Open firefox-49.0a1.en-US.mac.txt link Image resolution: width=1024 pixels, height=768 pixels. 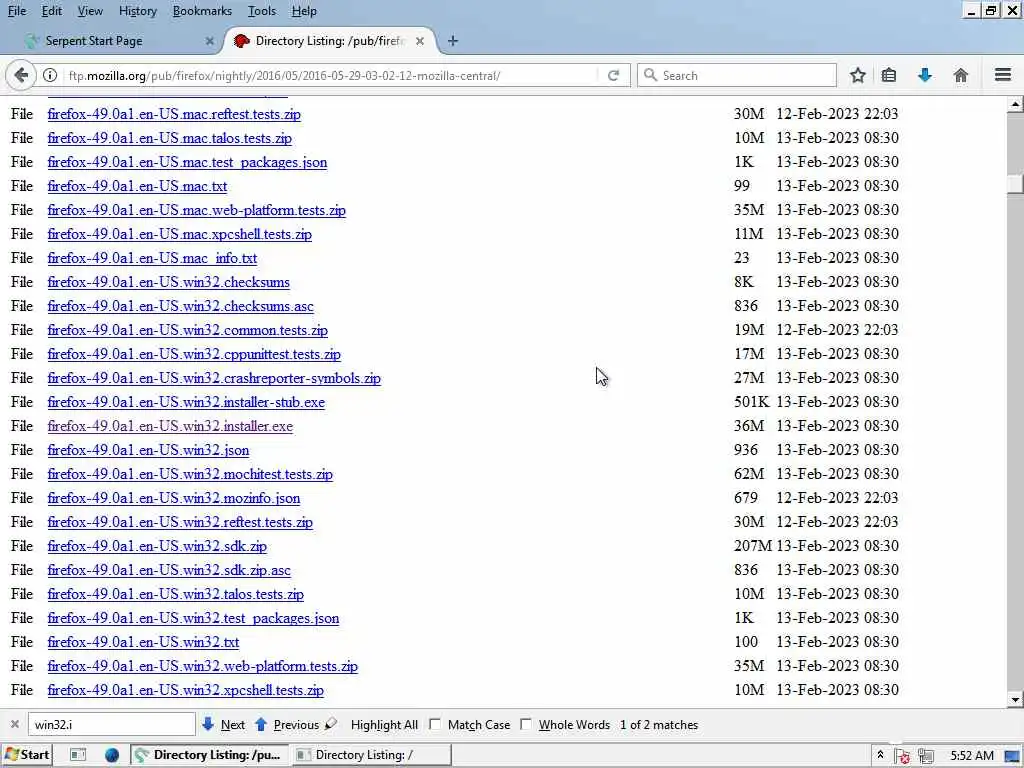tap(137, 186)
